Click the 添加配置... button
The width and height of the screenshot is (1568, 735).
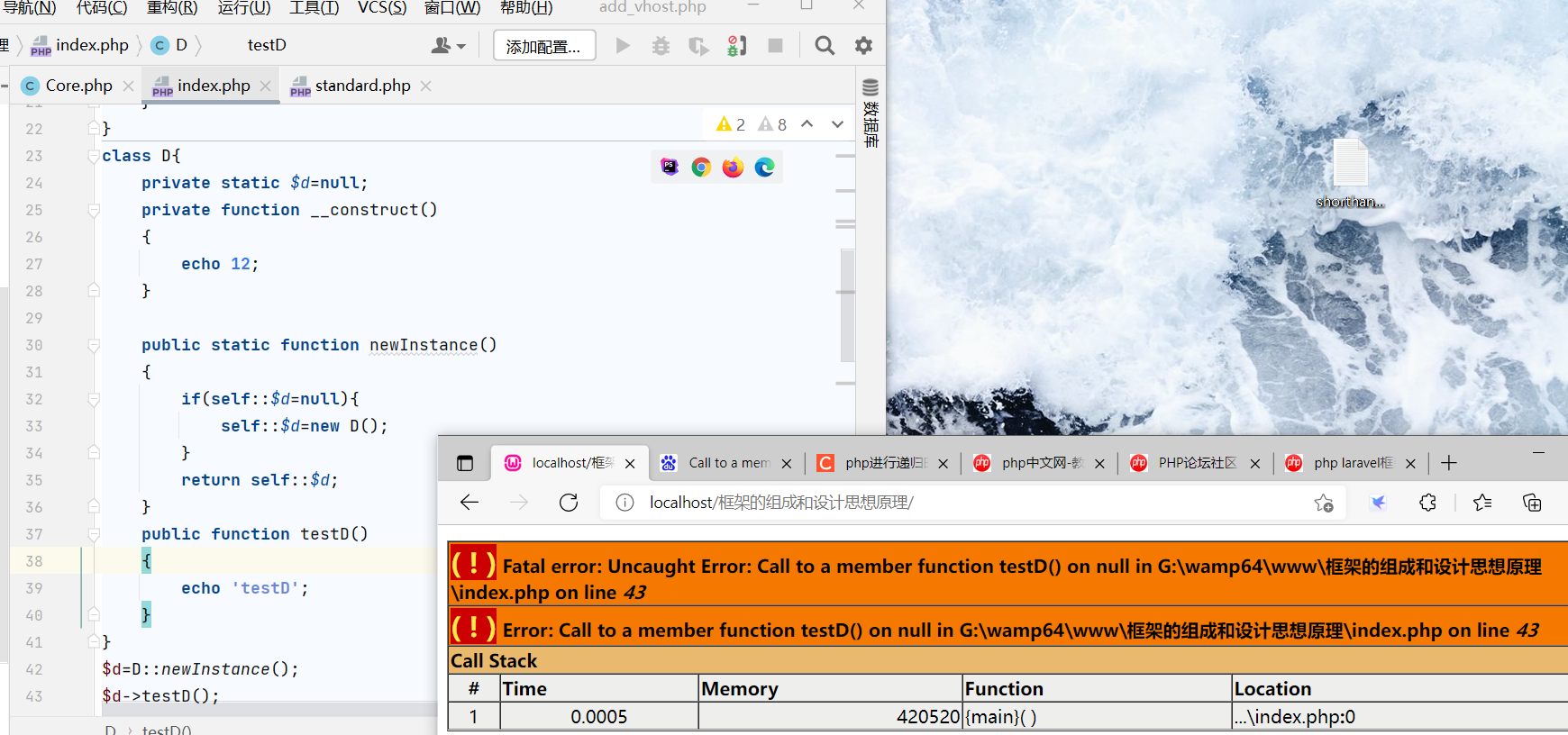tap(544, 46)
